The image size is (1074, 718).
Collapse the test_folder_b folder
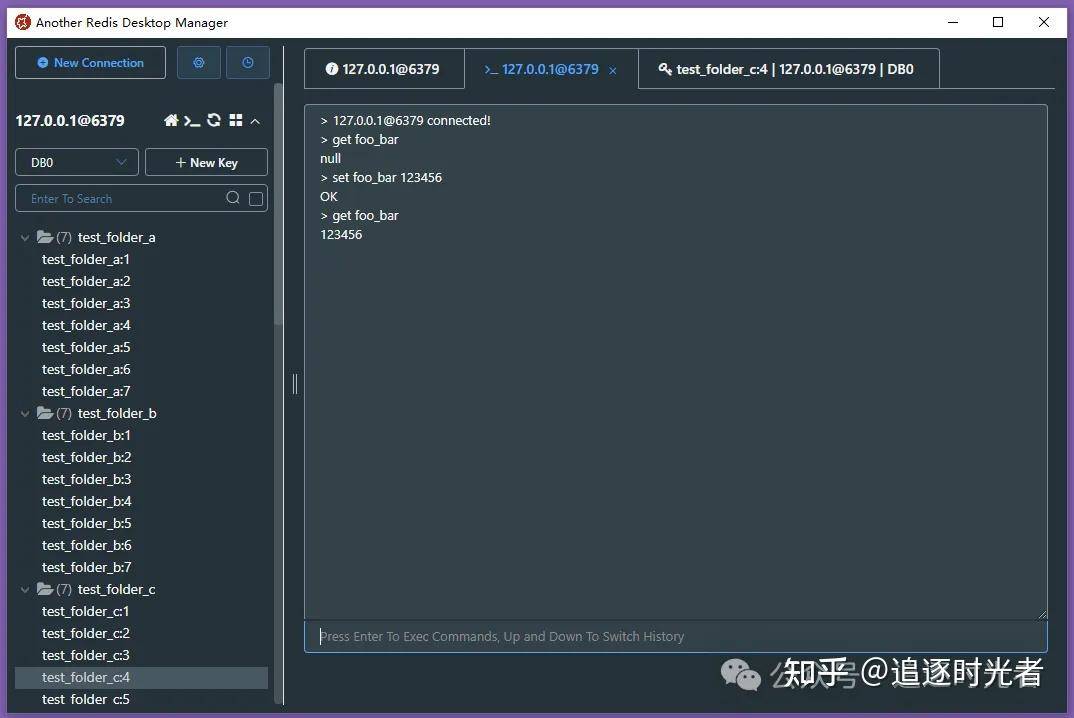point(25,414)
